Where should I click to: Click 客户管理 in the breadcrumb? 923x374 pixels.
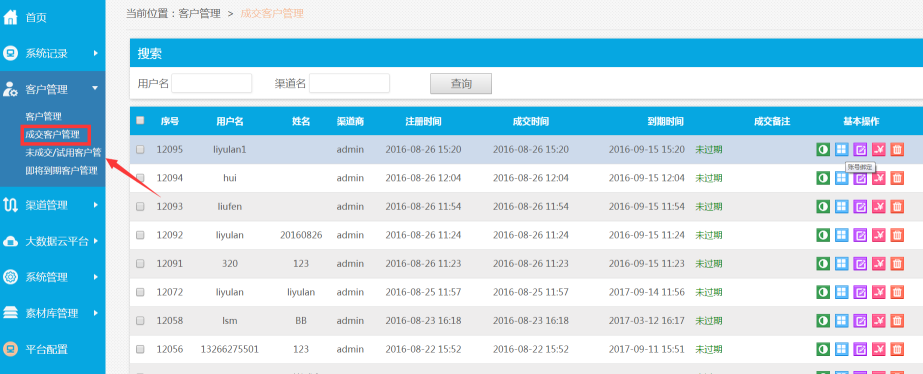200,14
